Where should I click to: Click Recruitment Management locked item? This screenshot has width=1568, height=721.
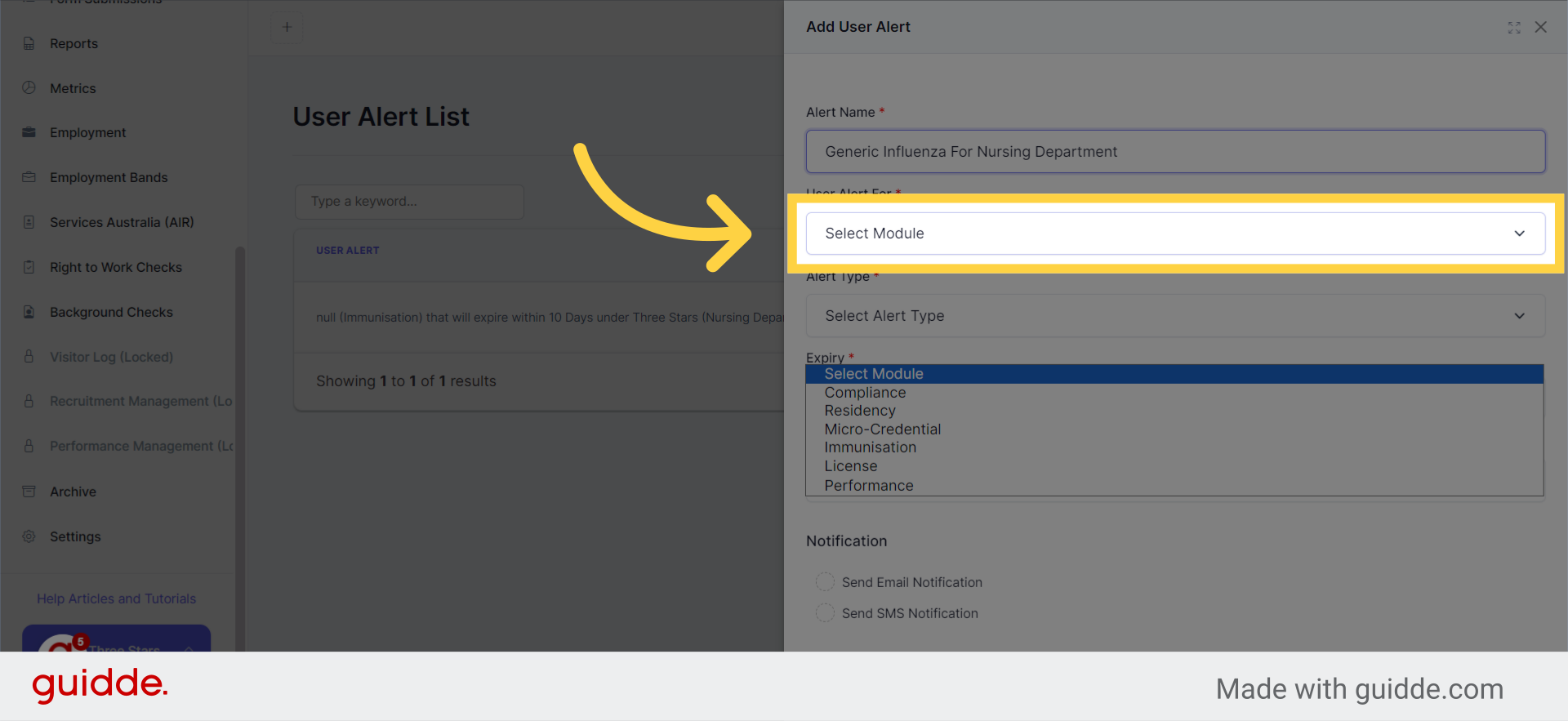click(x=140, y=401)
